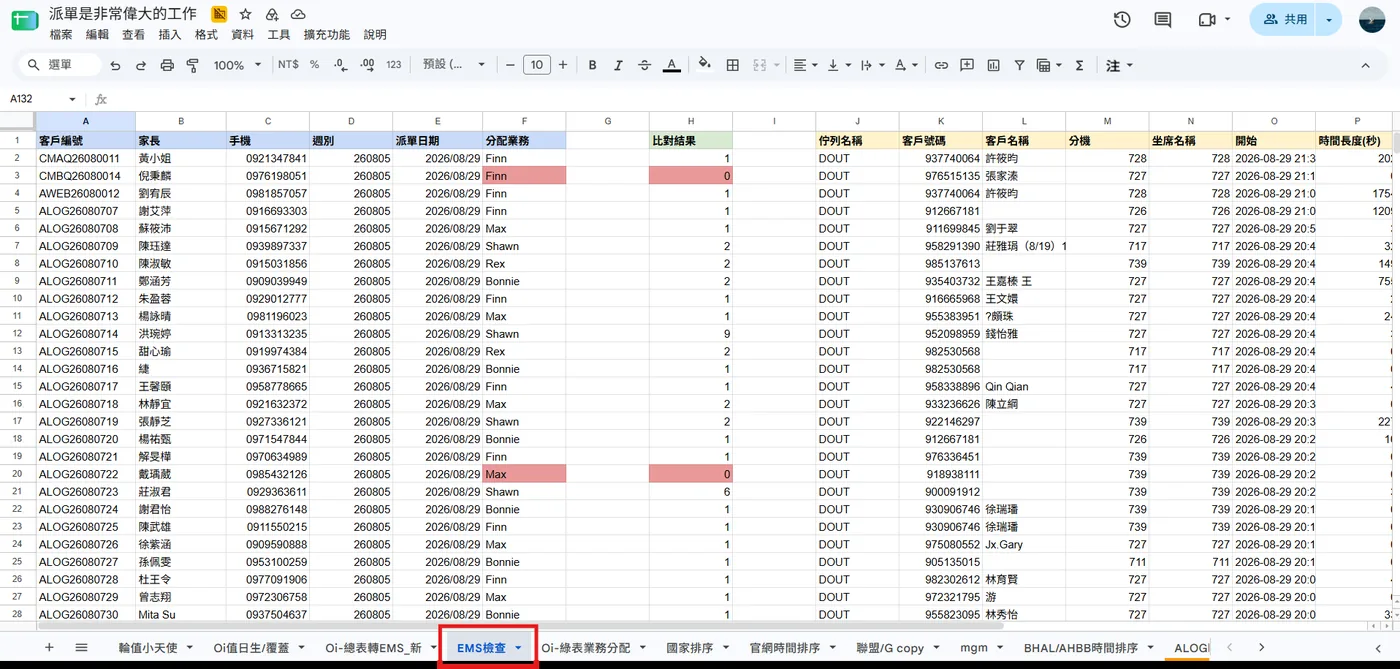
Task: Open filter views dropdown
Action: tap(1049, 65)
